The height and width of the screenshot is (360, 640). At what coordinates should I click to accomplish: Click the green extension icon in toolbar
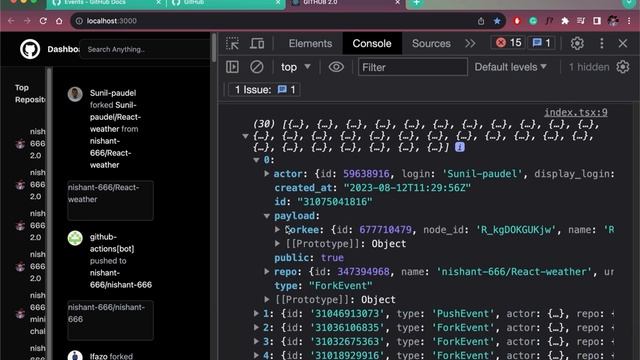tap(533, 21)
